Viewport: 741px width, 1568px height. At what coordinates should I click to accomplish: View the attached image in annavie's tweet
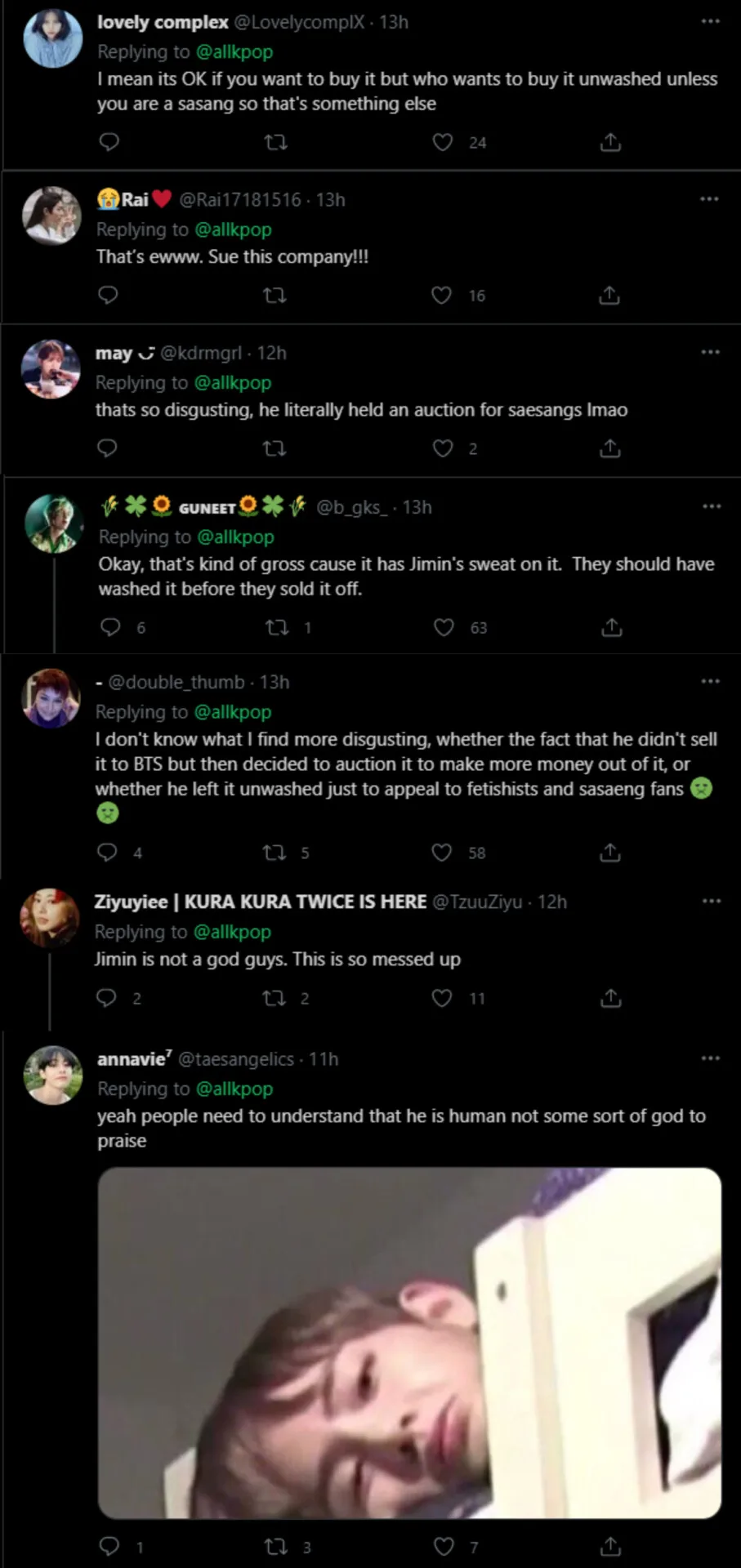[409, 1343]
